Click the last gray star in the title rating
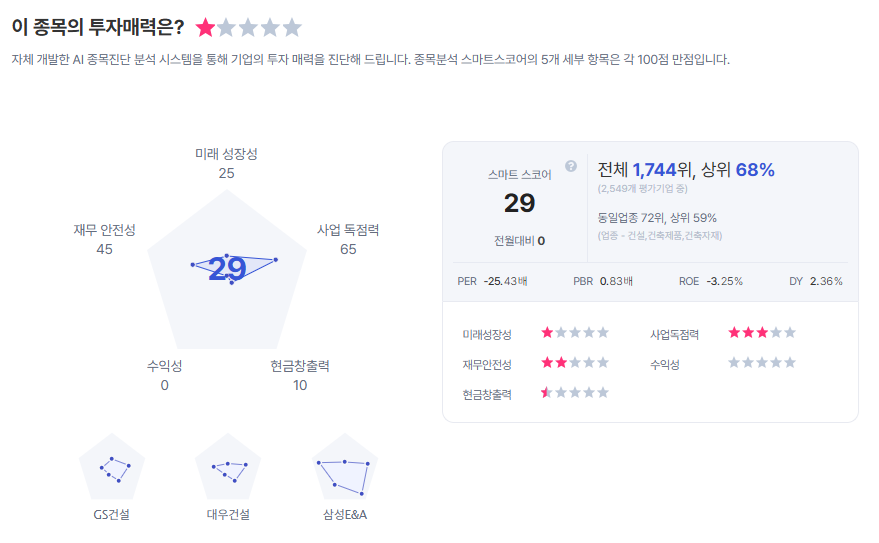The height and width of the screenshot is (543, 879). (x=292, y=27)
